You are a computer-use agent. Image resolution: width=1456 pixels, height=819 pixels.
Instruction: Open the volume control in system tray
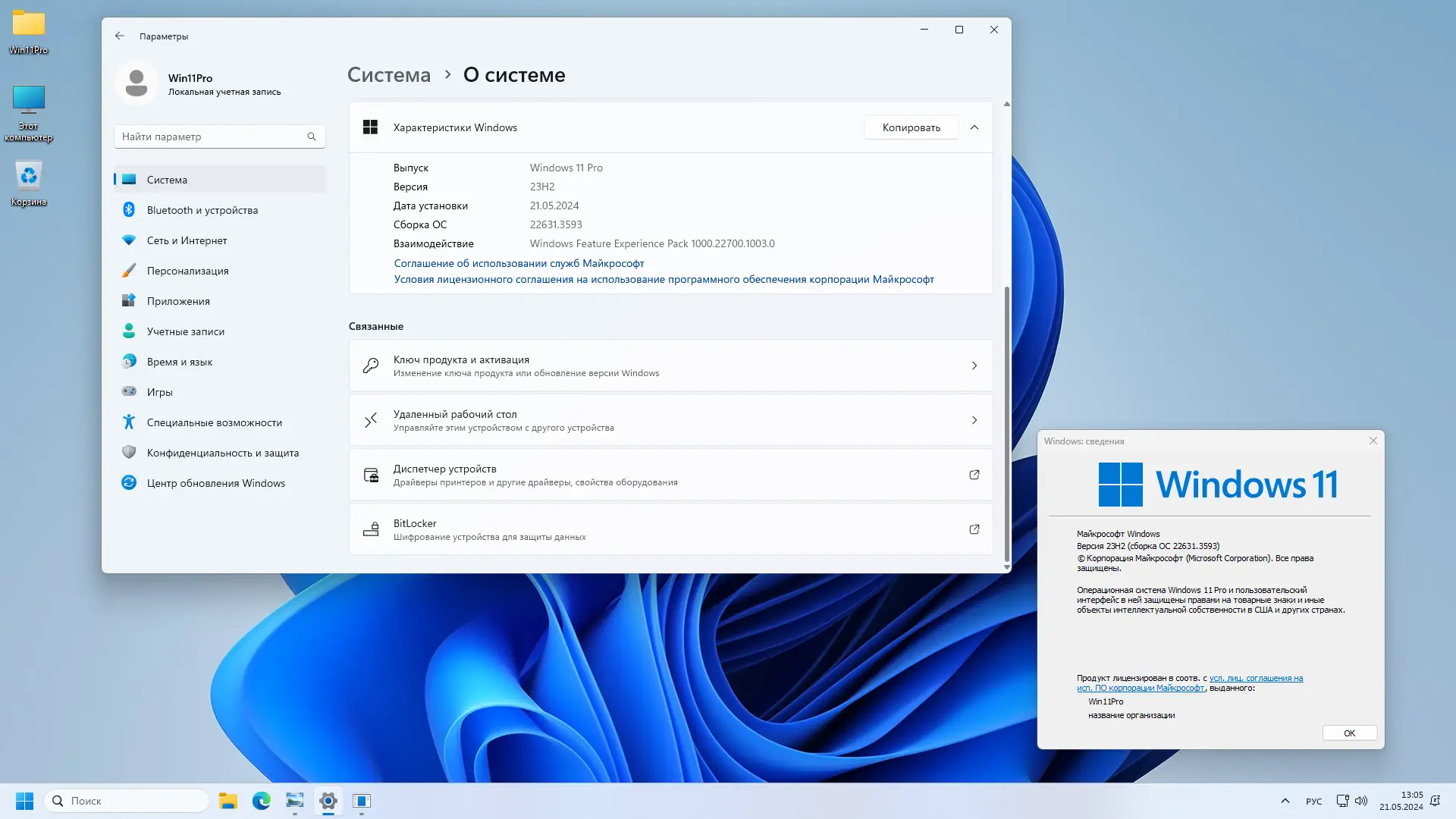[1361, 801]
